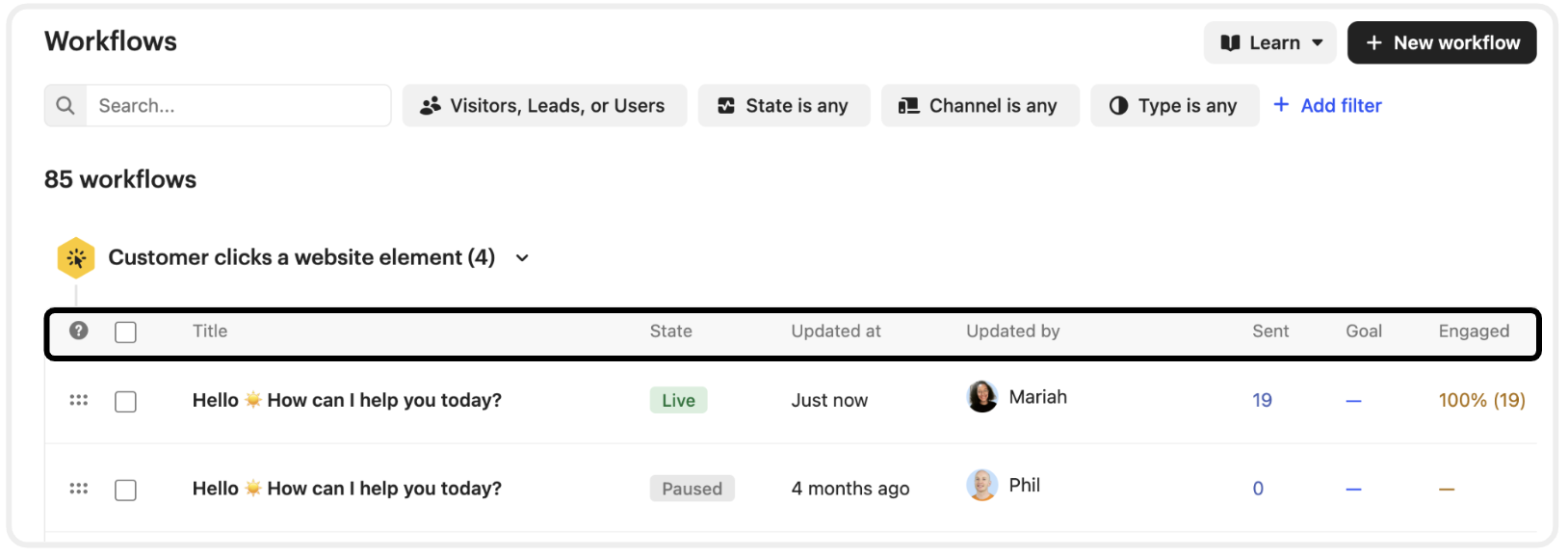
Task: Check the box for the Live workflow
Action: [125, 402]
